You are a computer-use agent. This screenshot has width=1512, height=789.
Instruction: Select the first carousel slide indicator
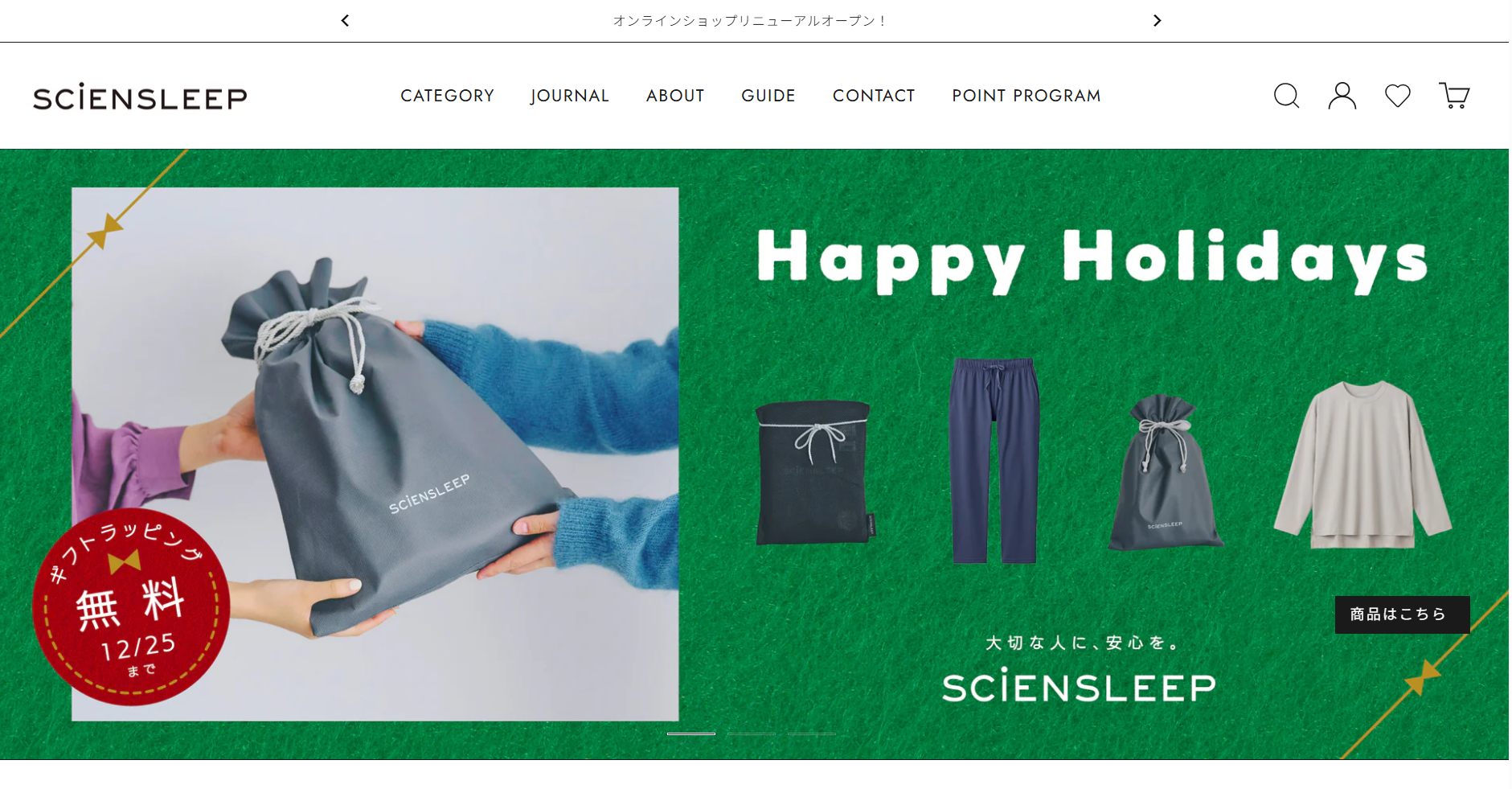(690, 734)
